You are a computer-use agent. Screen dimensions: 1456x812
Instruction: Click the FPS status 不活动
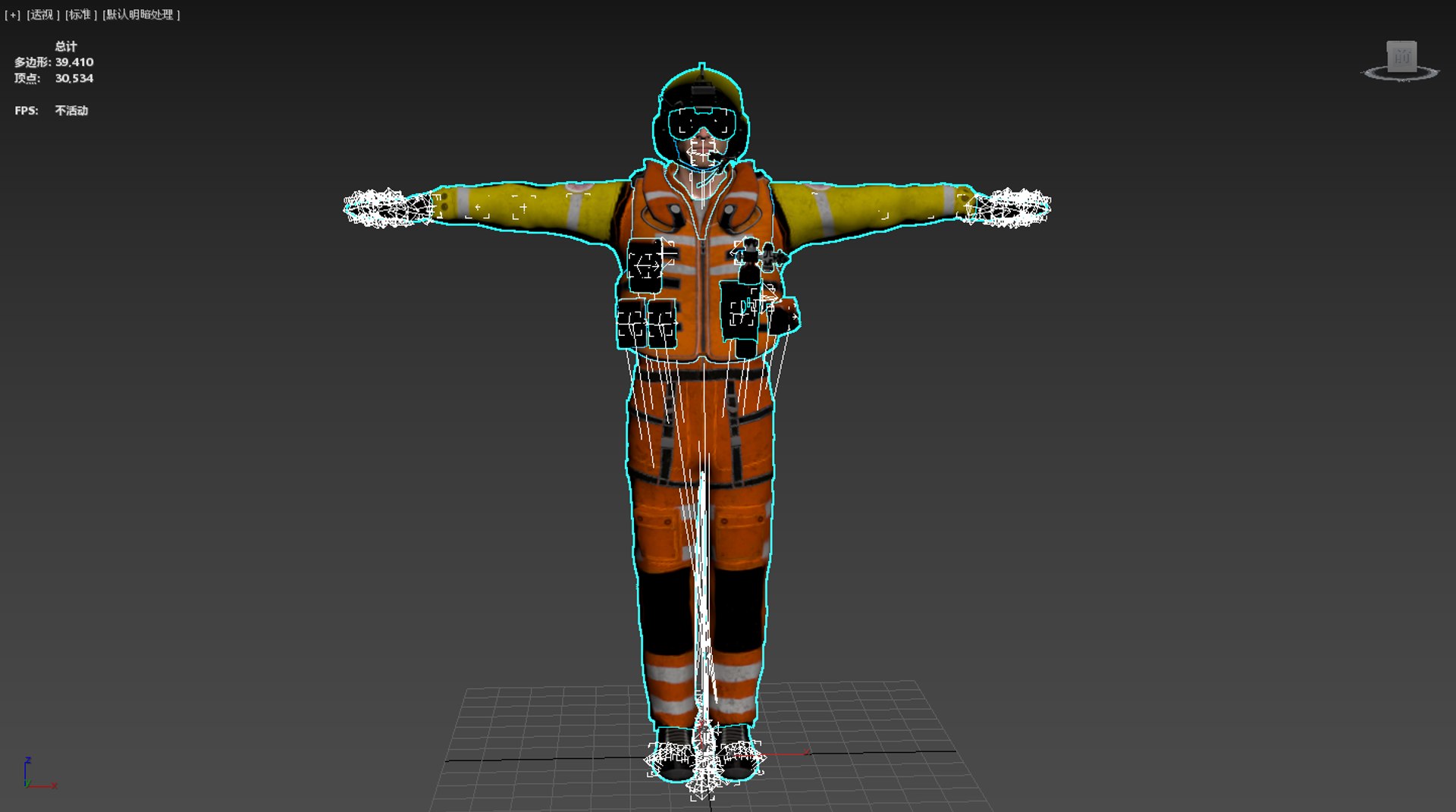(71, 111)
